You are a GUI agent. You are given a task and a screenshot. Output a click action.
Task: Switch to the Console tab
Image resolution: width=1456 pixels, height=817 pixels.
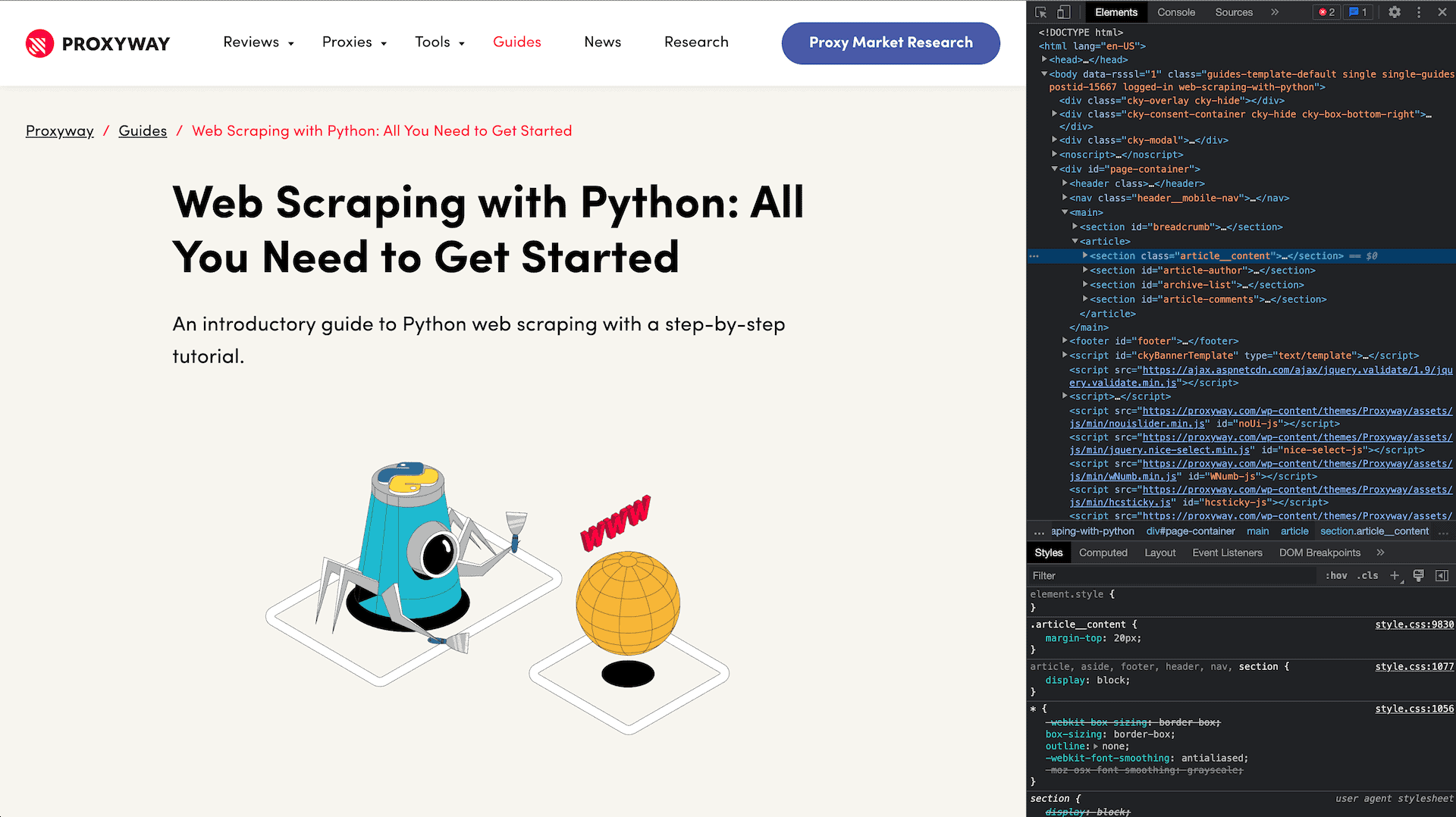(1176, 12)
